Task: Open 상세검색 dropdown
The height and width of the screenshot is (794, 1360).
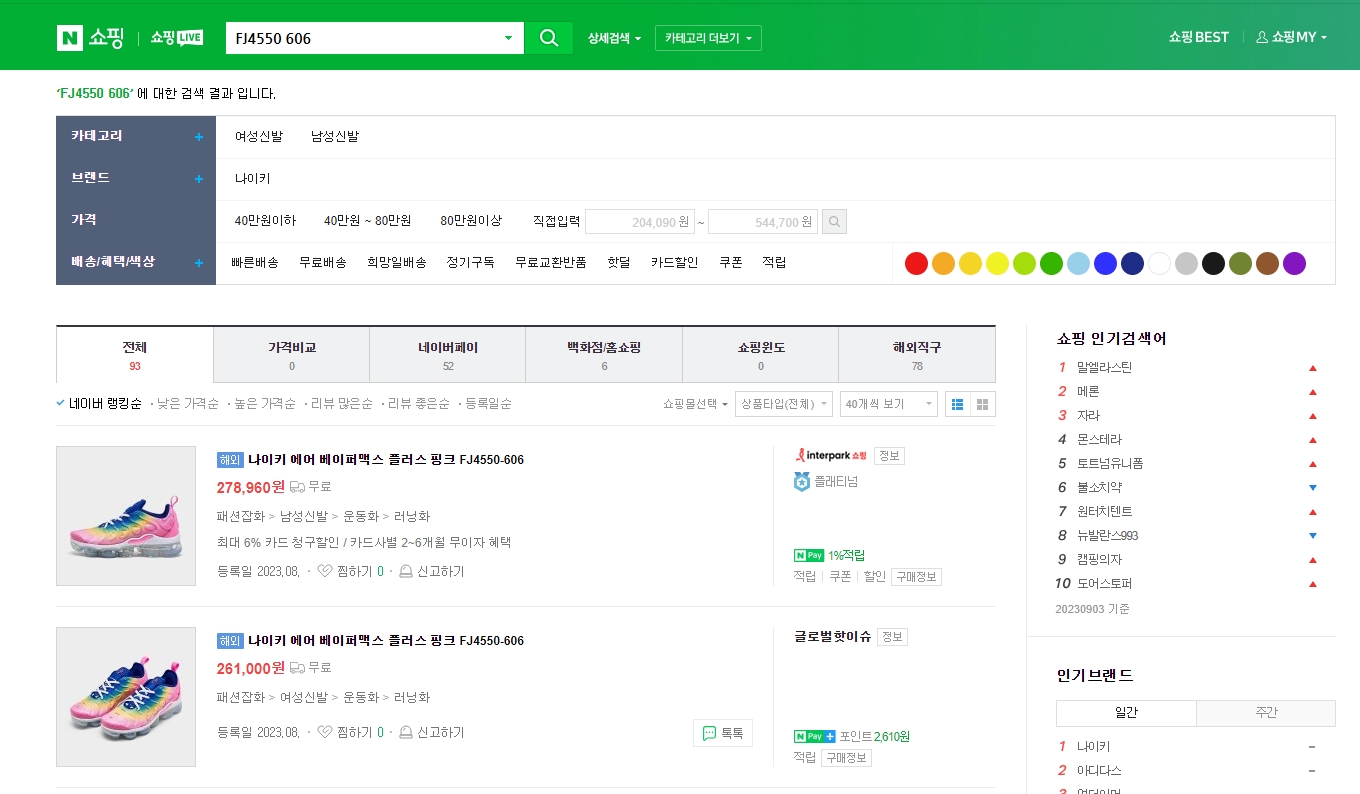Action: click(x=614, y=38)
